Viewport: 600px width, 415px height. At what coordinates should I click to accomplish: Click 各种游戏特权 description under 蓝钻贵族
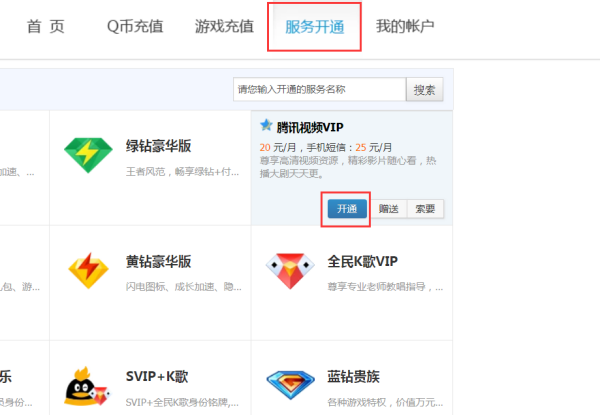pos(385,402)
